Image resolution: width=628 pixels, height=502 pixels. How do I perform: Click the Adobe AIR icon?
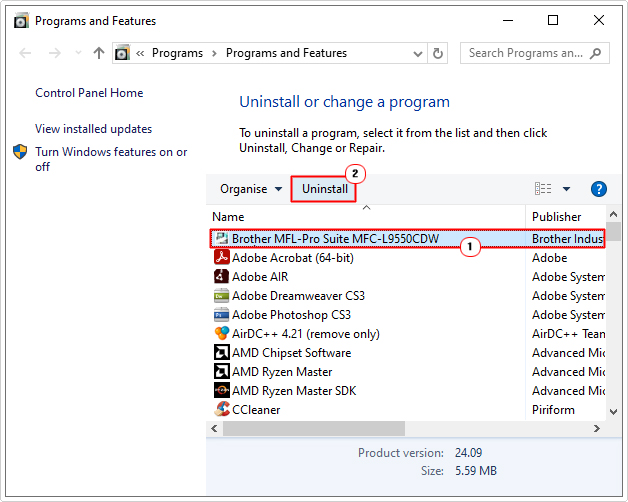coord(221,276)
